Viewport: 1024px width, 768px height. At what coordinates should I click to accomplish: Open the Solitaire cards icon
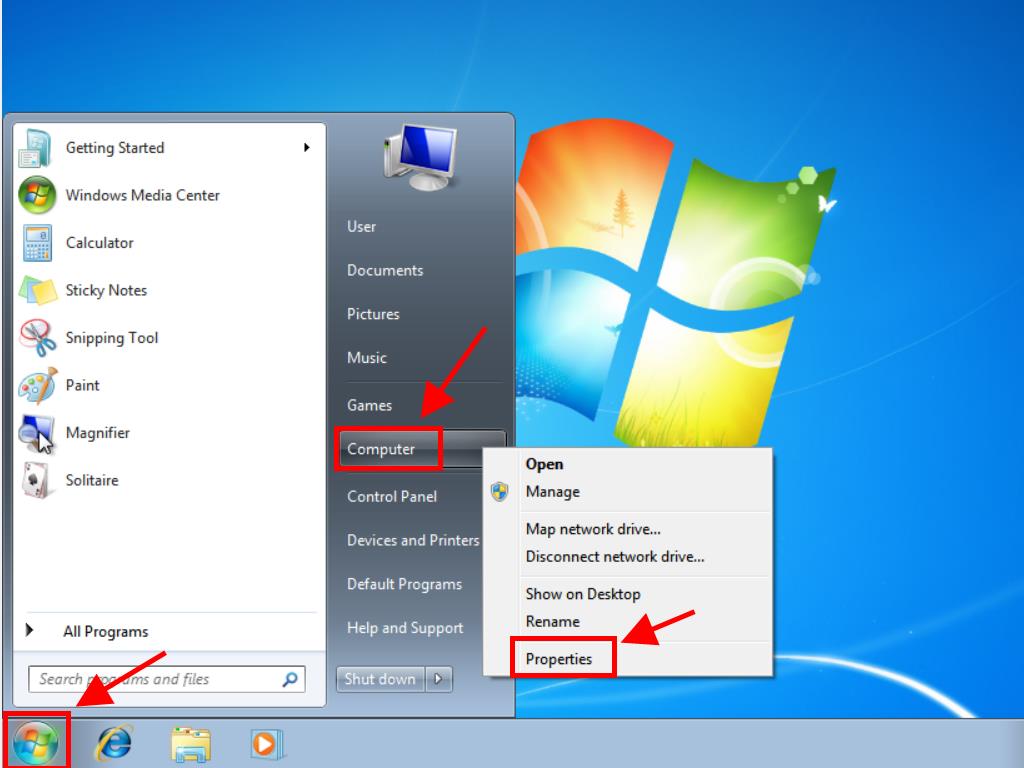coord(37,481)
